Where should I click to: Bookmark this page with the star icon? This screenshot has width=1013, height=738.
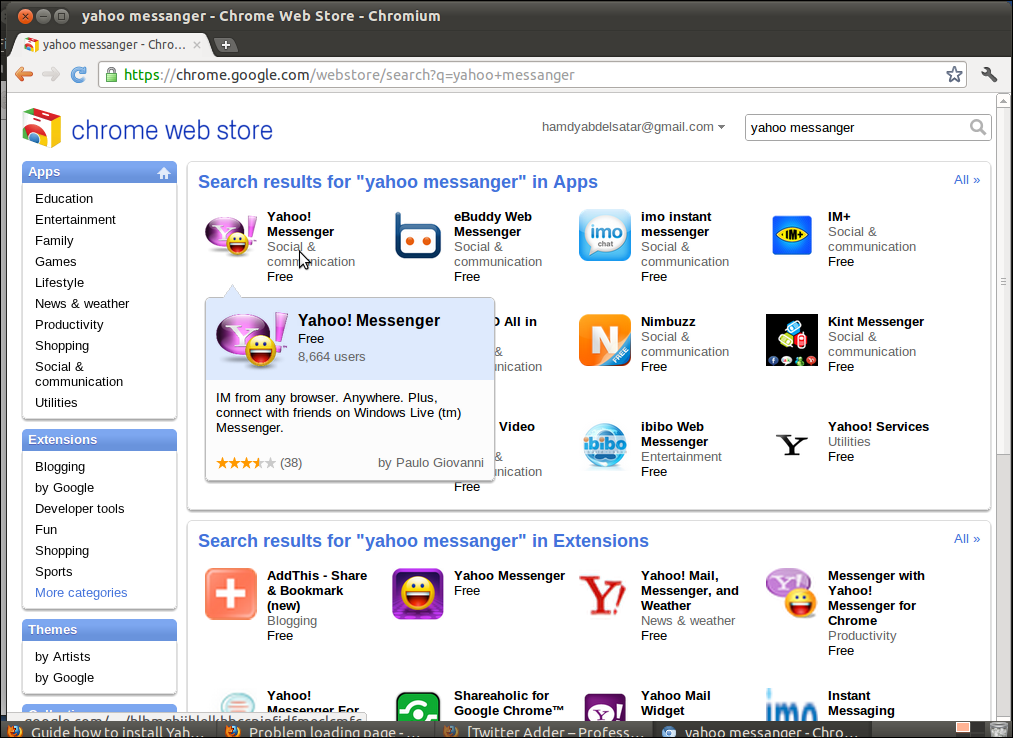pyautogui.click(x=954, y=74)
